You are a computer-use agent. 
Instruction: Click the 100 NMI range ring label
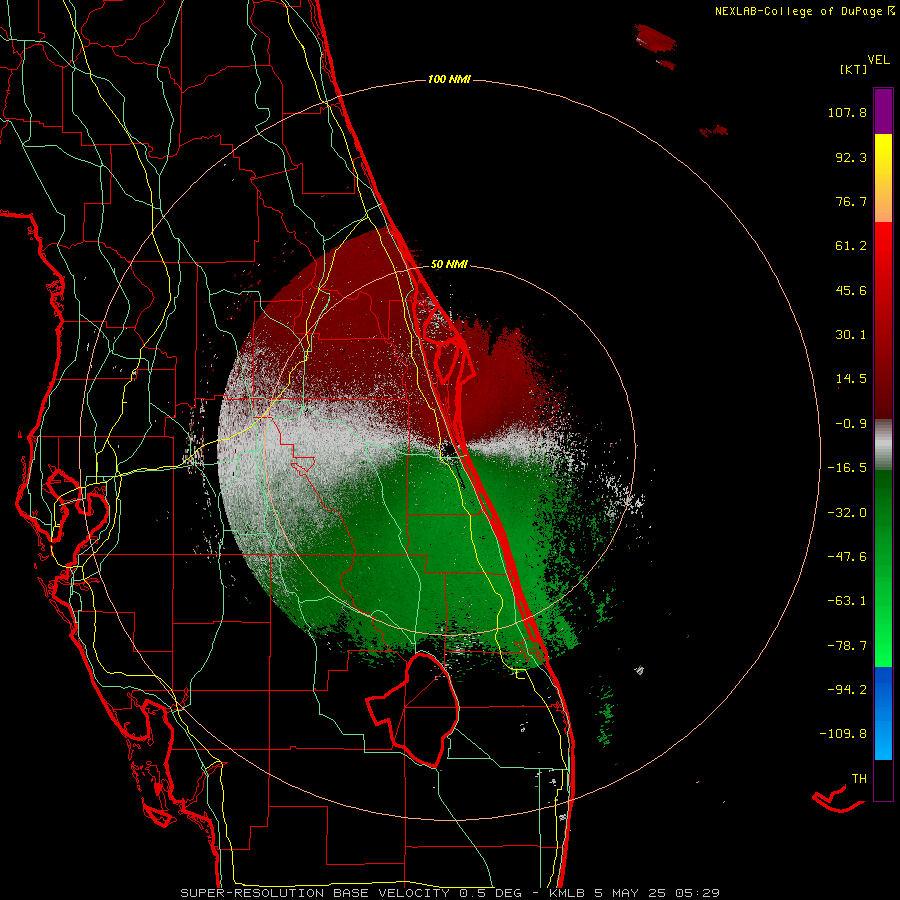tap(449, 79)
